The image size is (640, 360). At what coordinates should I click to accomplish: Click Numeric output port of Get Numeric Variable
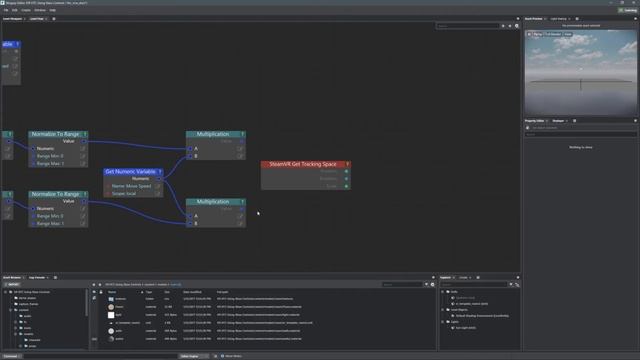pos(159,179)
